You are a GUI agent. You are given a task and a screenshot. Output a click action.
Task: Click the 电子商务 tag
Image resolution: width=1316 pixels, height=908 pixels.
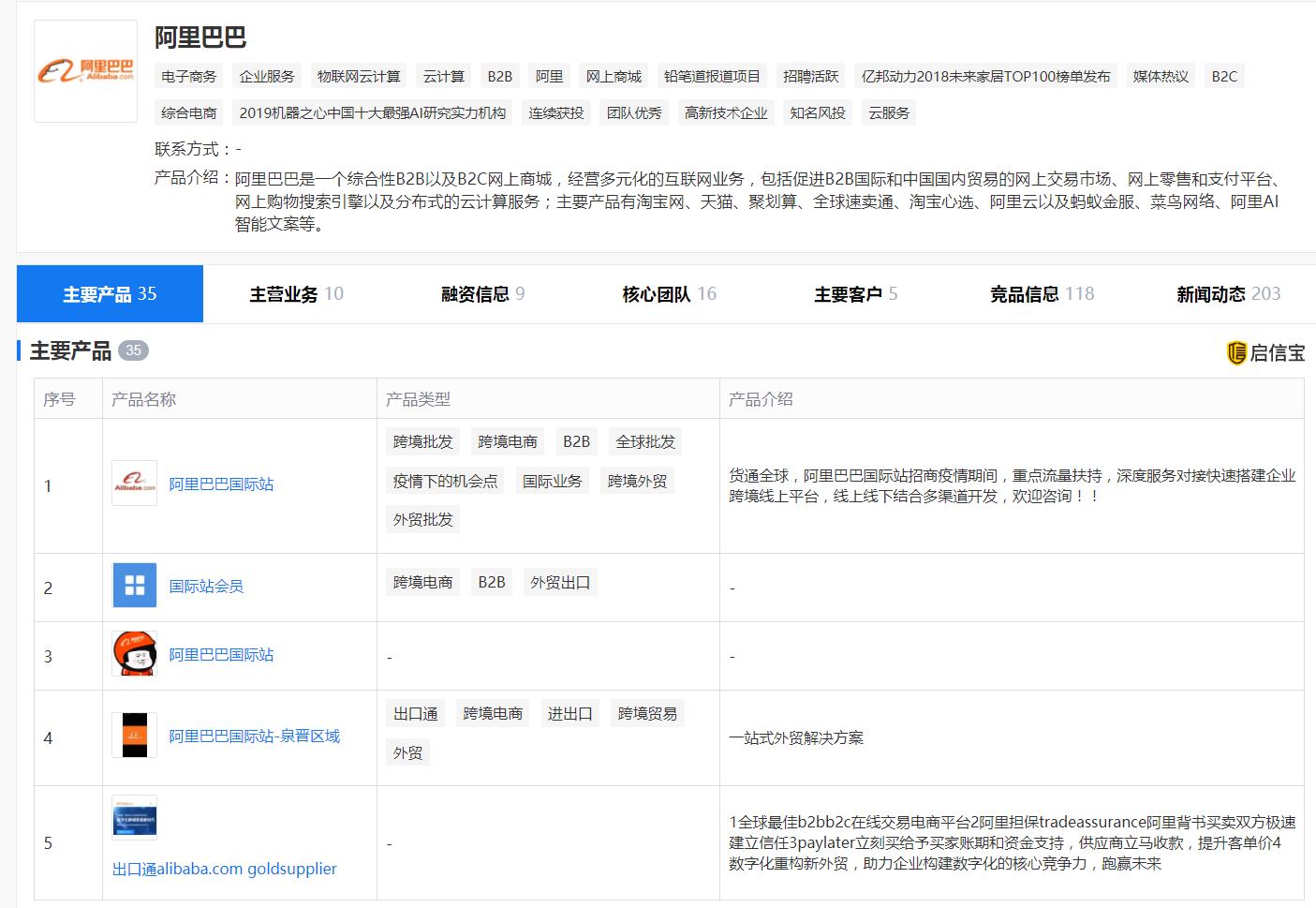[188, 76]
